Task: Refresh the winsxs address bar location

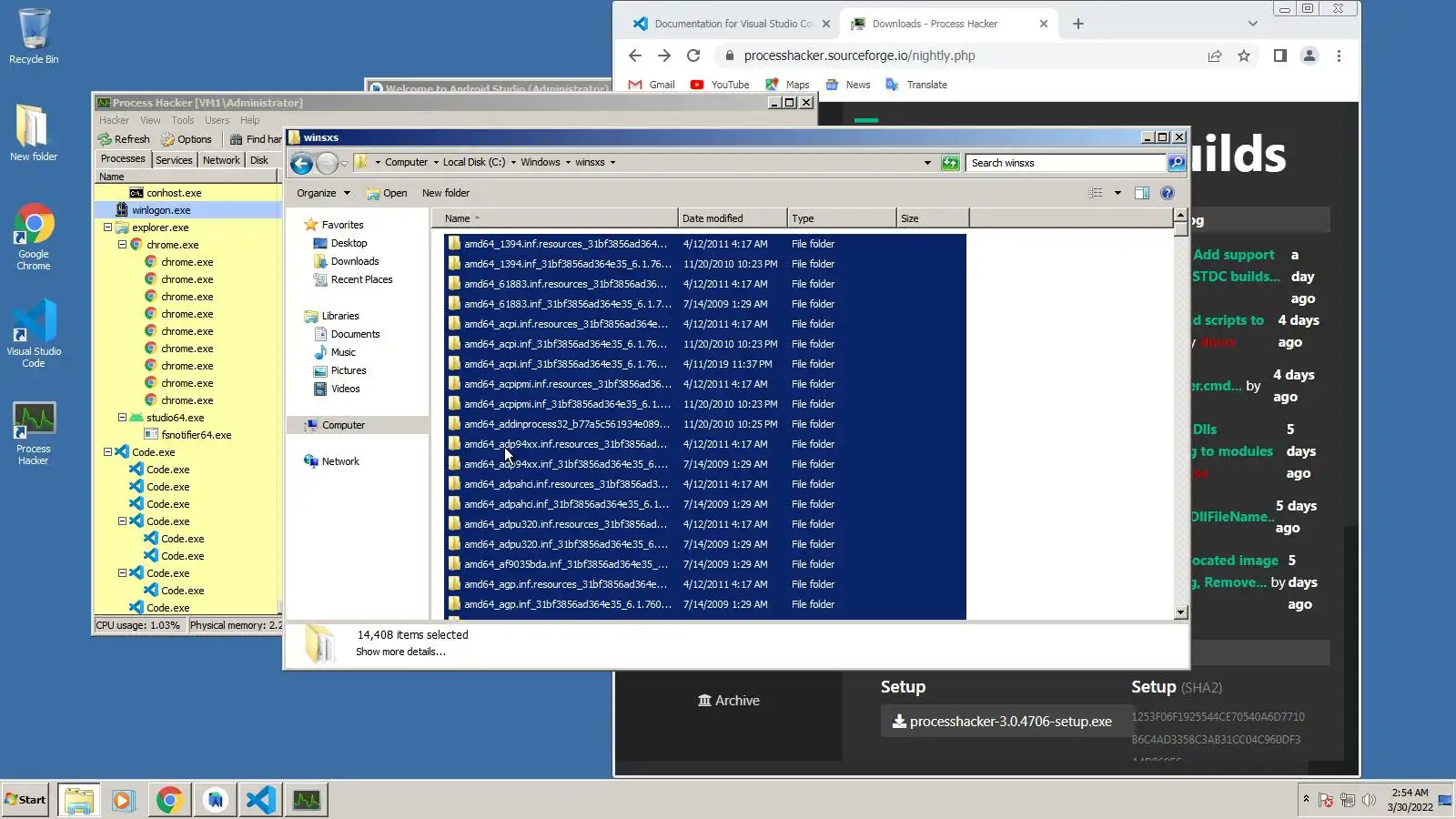Action: (950, 163)
